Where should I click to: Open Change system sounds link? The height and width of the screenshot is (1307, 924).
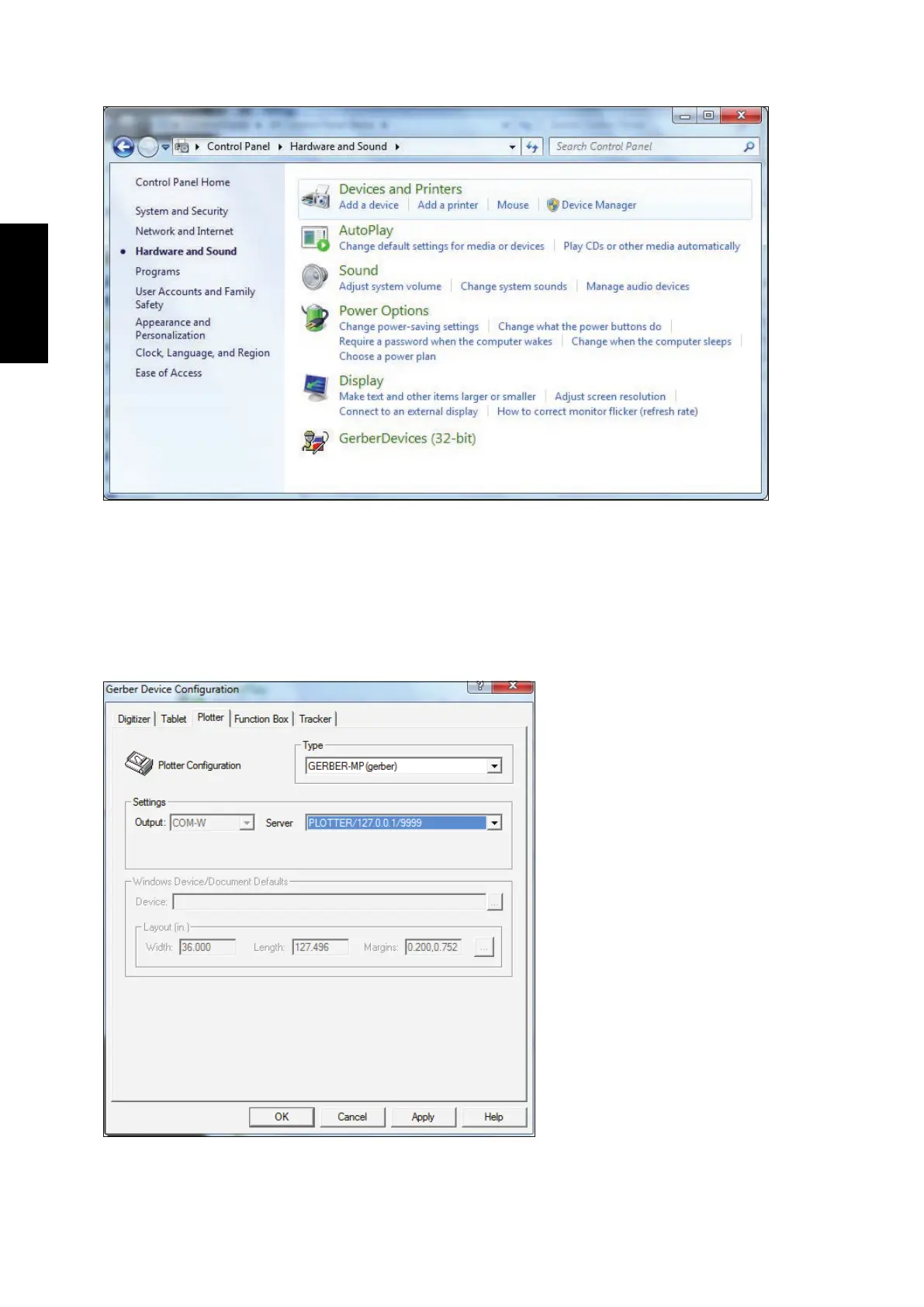tap(514, 286)
